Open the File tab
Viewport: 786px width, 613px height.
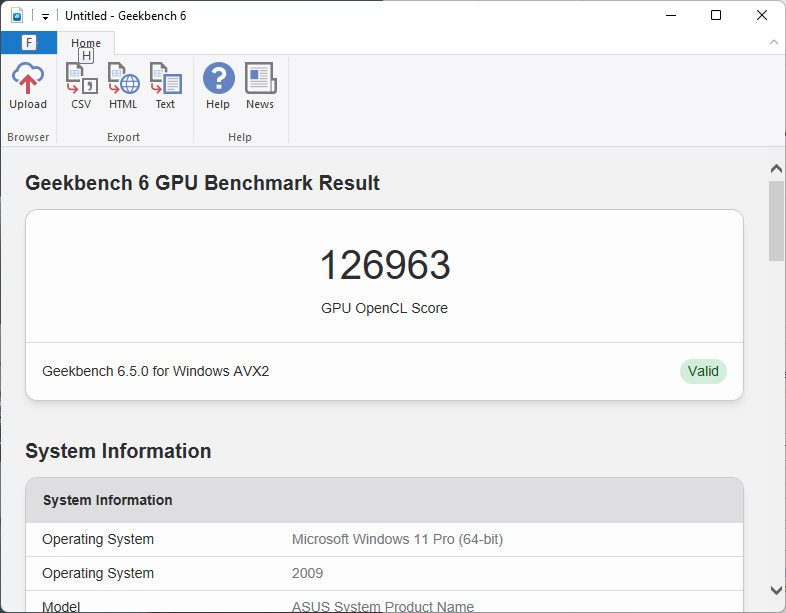[x=29, y=43]
